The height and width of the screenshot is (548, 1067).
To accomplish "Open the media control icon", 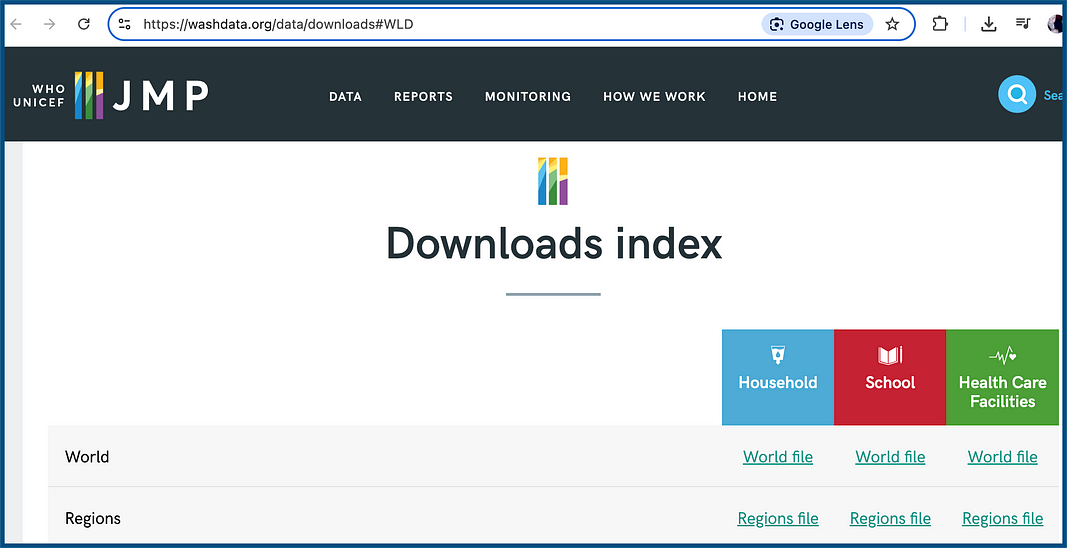I will click(x=1023, y=25).
